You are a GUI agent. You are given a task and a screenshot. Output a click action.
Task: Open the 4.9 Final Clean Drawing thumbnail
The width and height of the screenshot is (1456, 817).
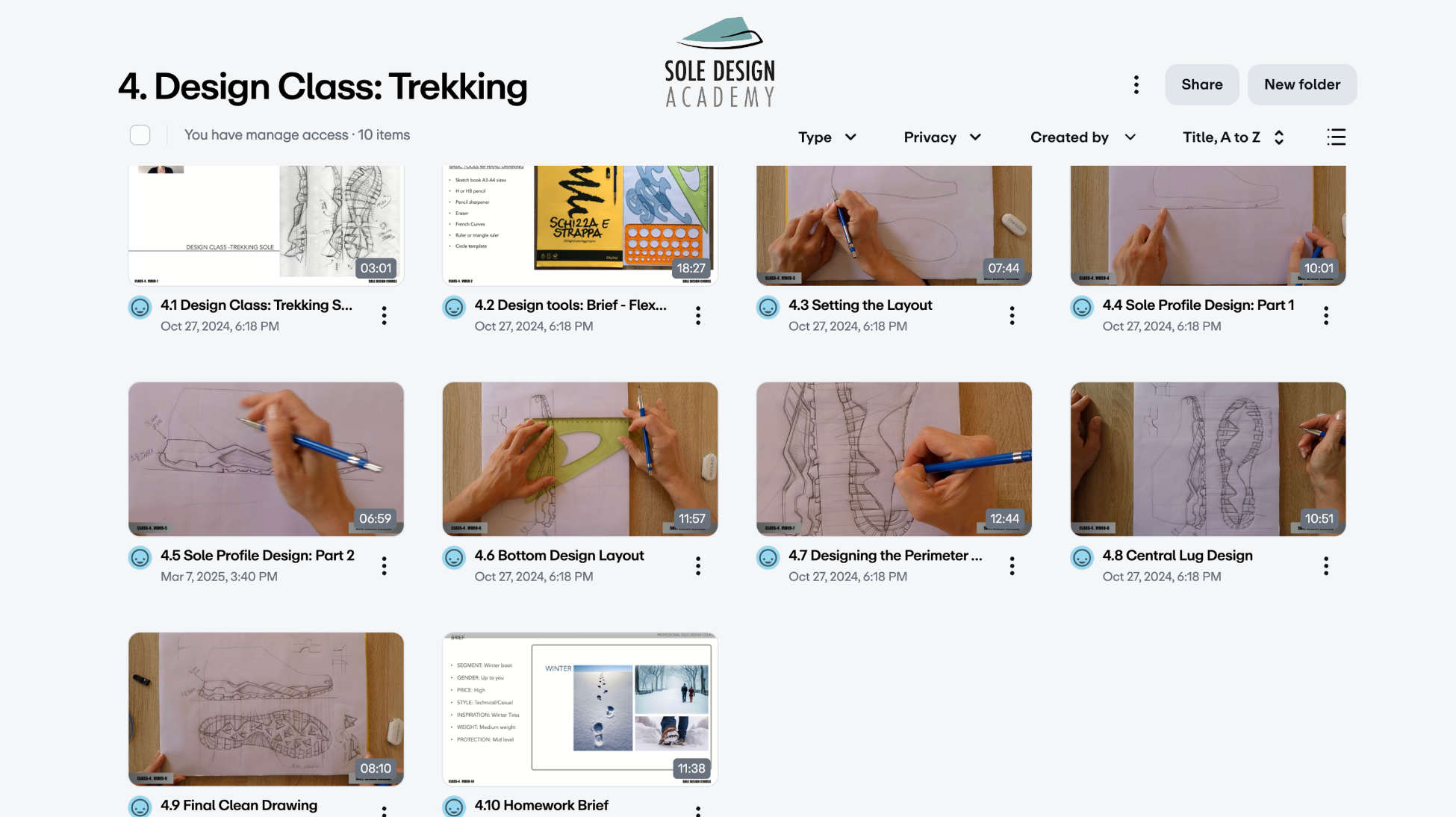tap(266, 709)
